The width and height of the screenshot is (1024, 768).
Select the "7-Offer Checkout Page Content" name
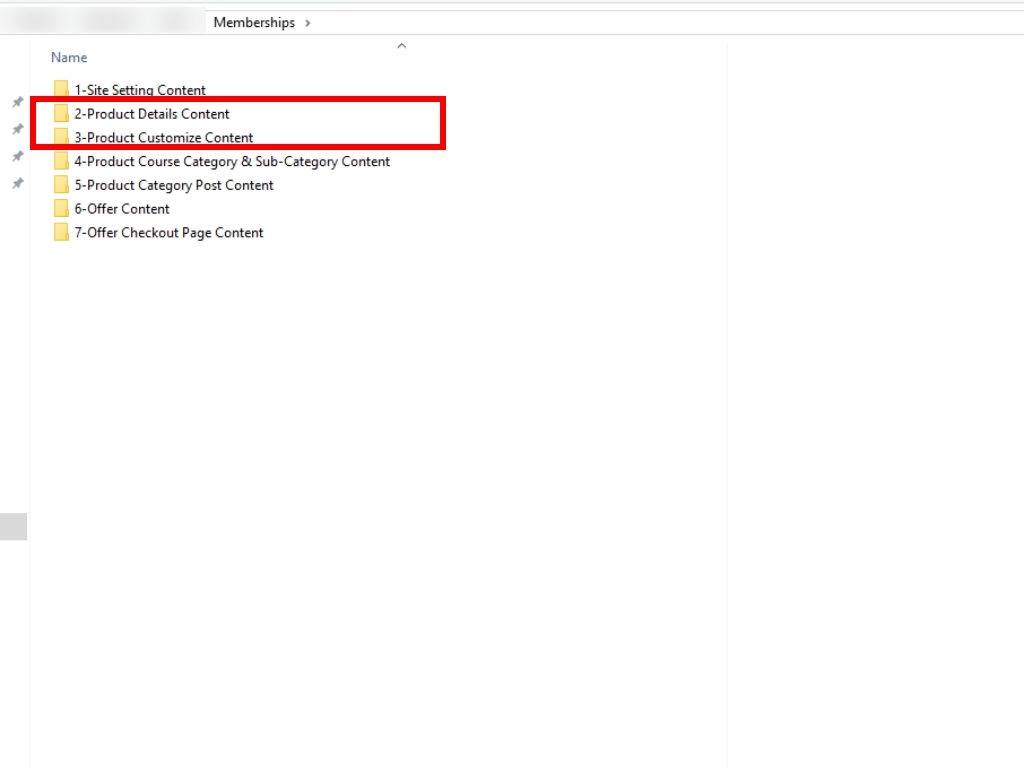click(168, 232)
